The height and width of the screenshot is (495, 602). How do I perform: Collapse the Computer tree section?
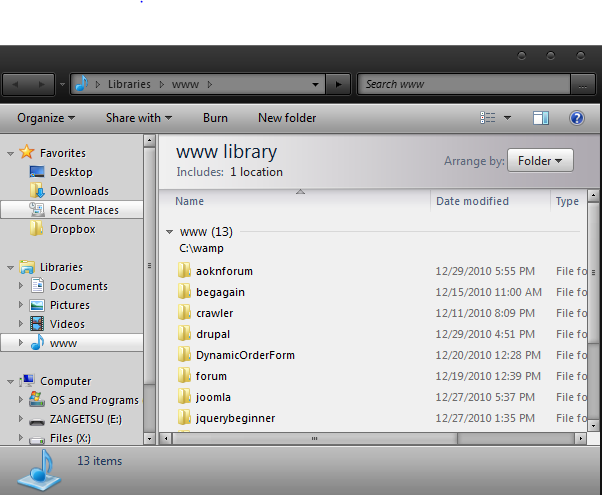click(x=10, y=382)
